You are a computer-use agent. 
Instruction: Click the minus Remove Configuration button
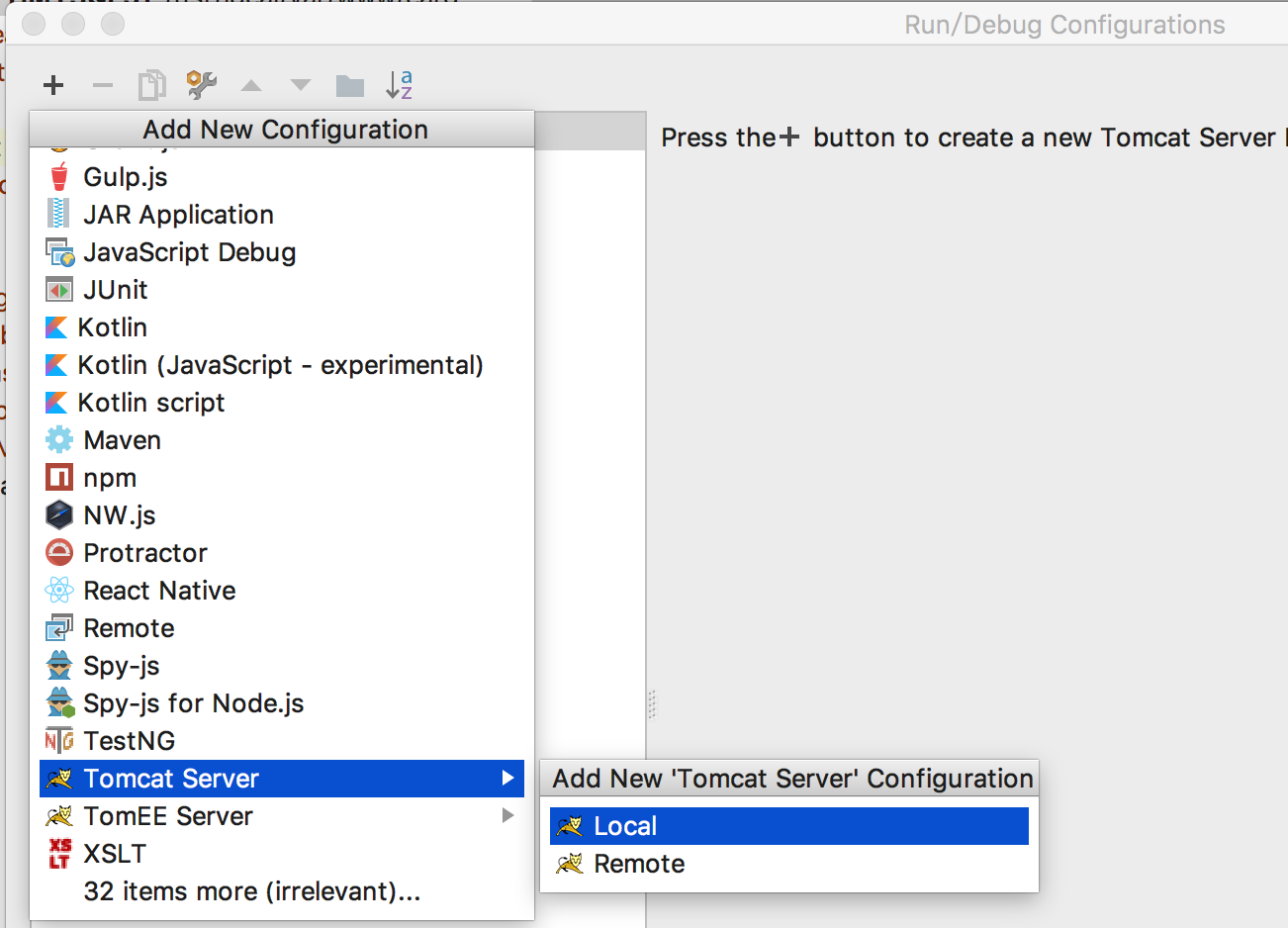pos(103,86)
